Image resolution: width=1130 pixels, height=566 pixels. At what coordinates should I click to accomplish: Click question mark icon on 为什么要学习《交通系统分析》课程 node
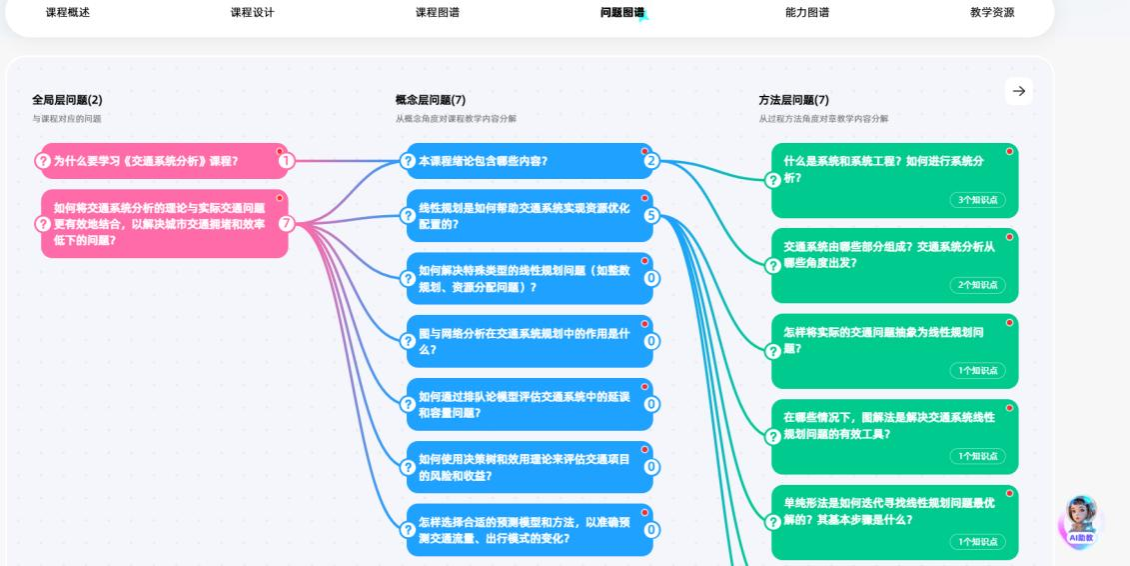pos(43,161)
